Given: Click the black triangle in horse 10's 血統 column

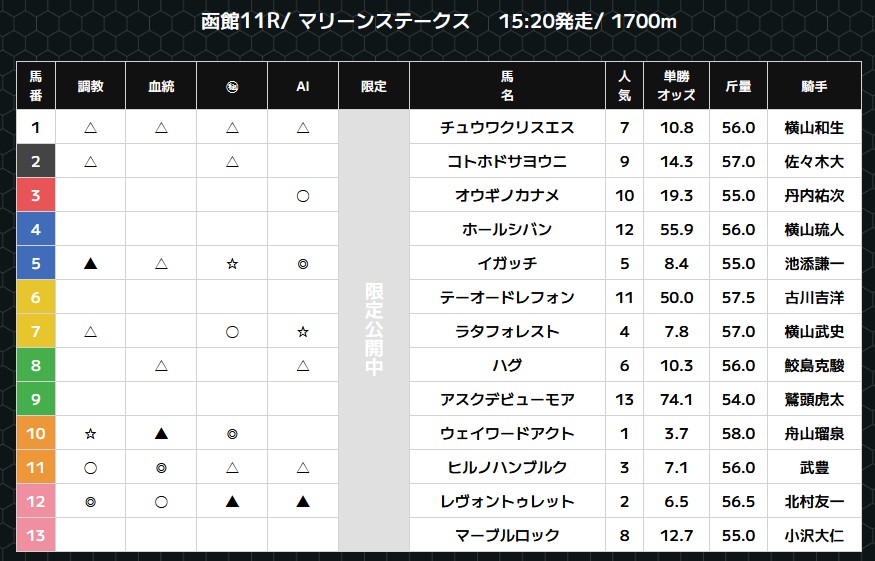Looking at the screenshot, I should [161, 433].
